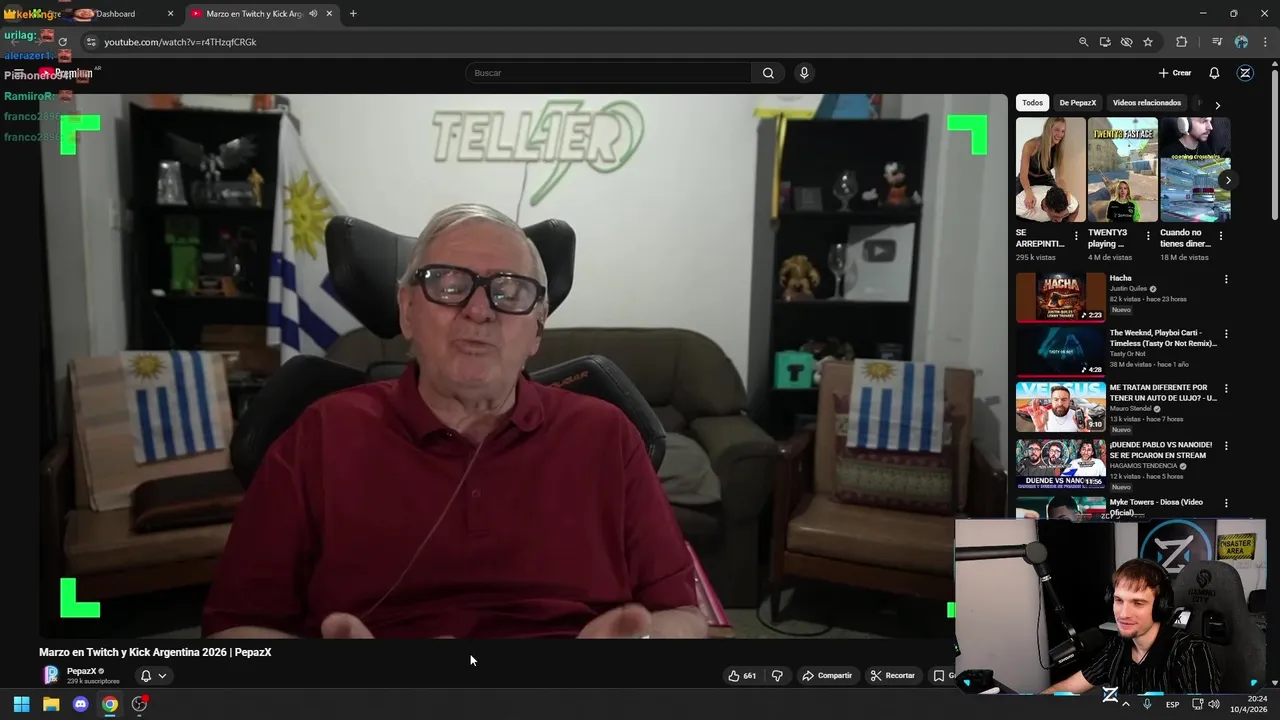Click the Chrome taskbar icon
This screenshot has height=720, width=1280.
point(110,704)
